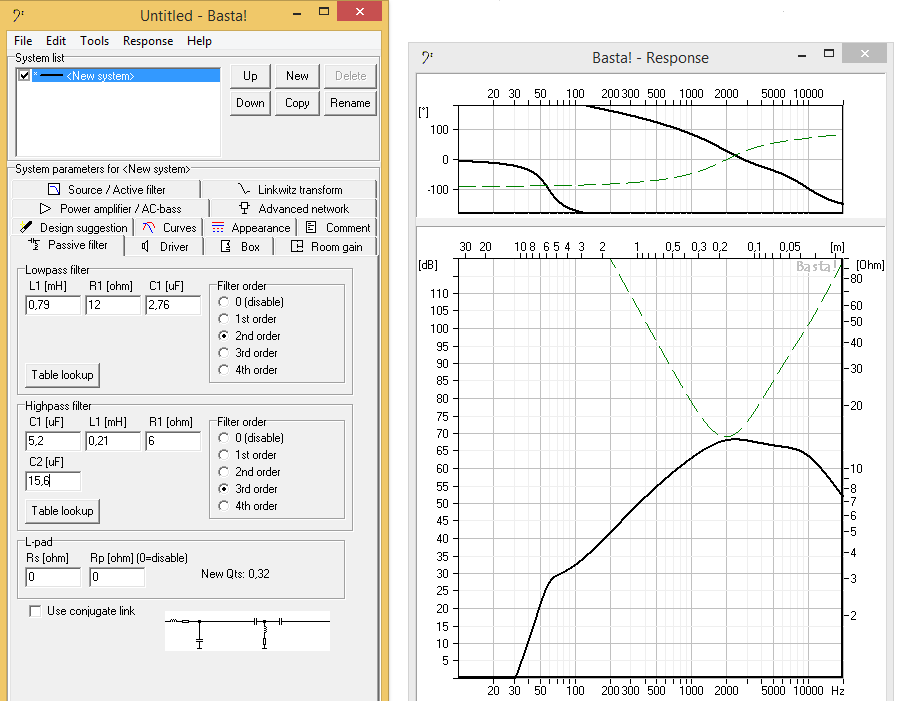
Task: Enable Use conjugate link checkbox
Action: tap(35, 611)
